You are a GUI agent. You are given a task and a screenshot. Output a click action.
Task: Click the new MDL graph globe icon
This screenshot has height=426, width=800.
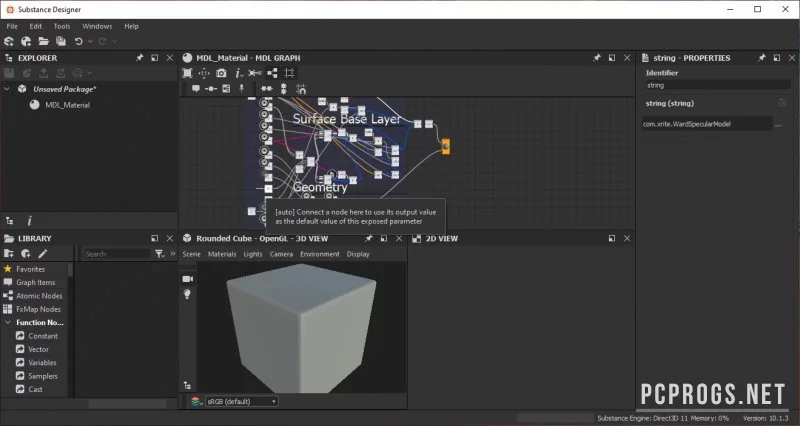pos(26,41)
